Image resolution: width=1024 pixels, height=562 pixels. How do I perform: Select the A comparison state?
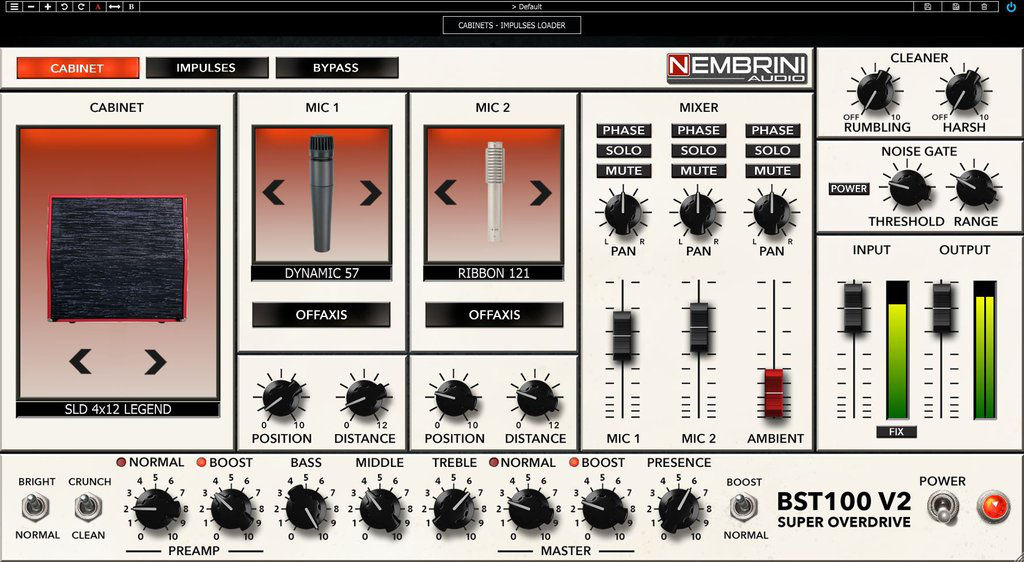97,7
